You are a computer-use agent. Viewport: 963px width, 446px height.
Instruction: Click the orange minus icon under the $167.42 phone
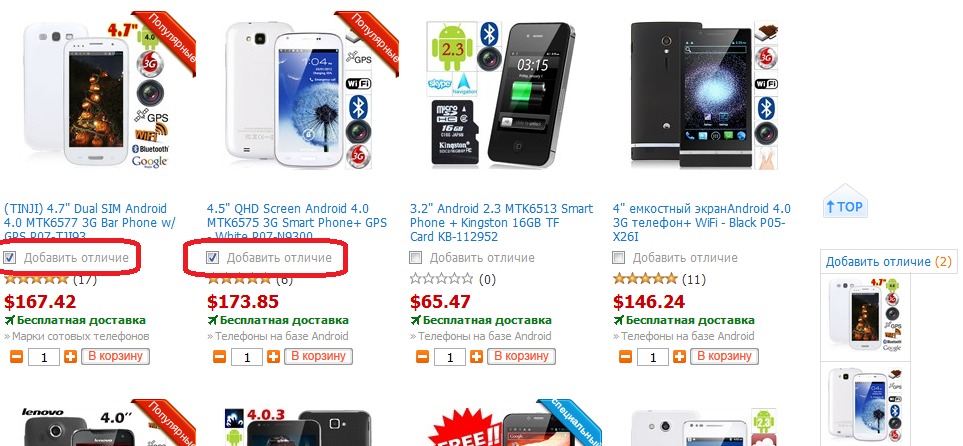click(x=16, y=356)
